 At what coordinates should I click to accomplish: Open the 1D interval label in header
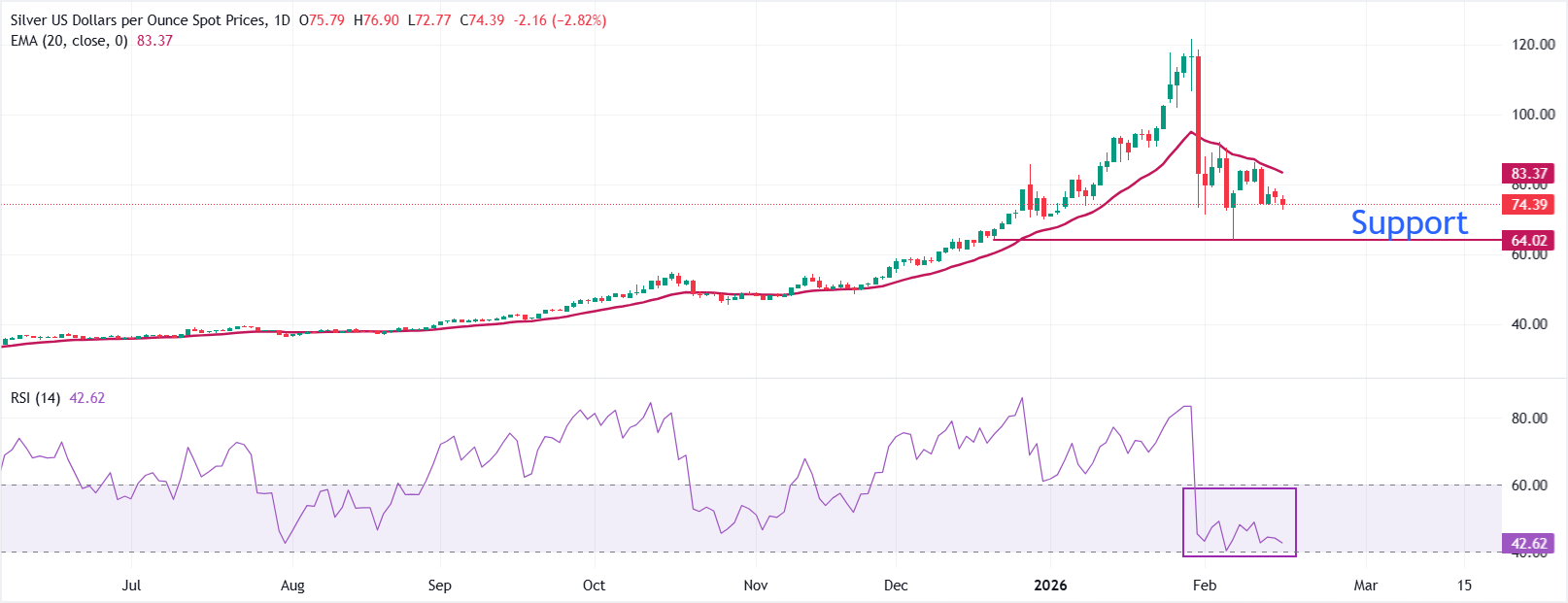pos(282,20)
